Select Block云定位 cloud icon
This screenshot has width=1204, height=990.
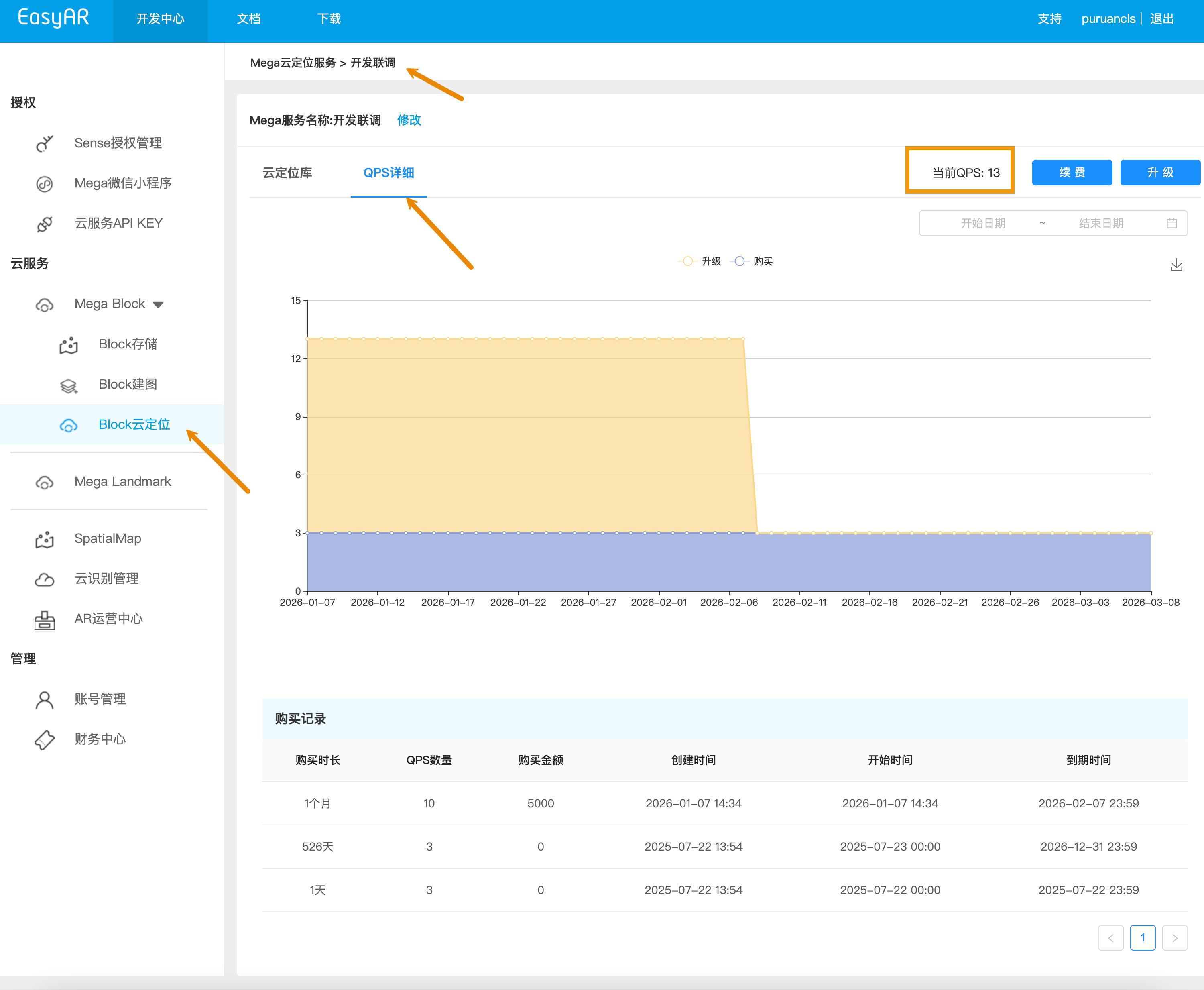click(68, 424)
